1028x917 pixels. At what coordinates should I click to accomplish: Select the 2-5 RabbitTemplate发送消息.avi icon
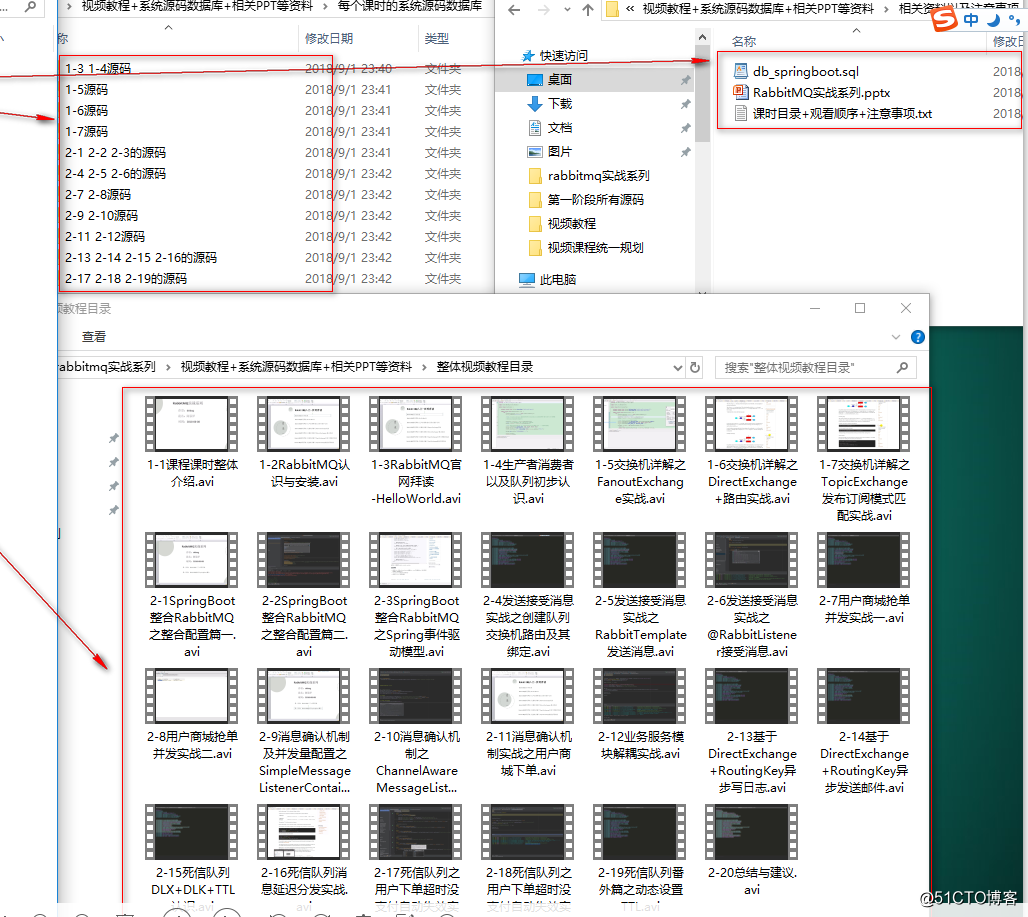(x=639, y=560)
